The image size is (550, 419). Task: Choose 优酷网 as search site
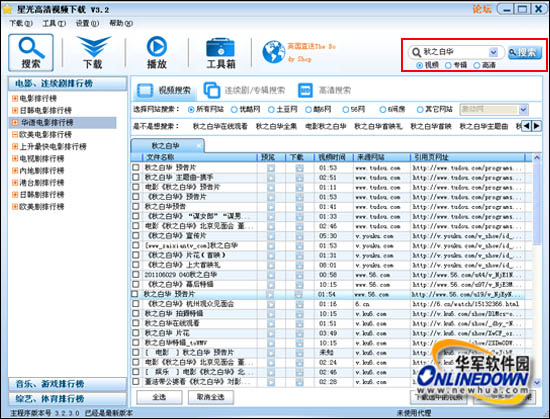[234, 110]
